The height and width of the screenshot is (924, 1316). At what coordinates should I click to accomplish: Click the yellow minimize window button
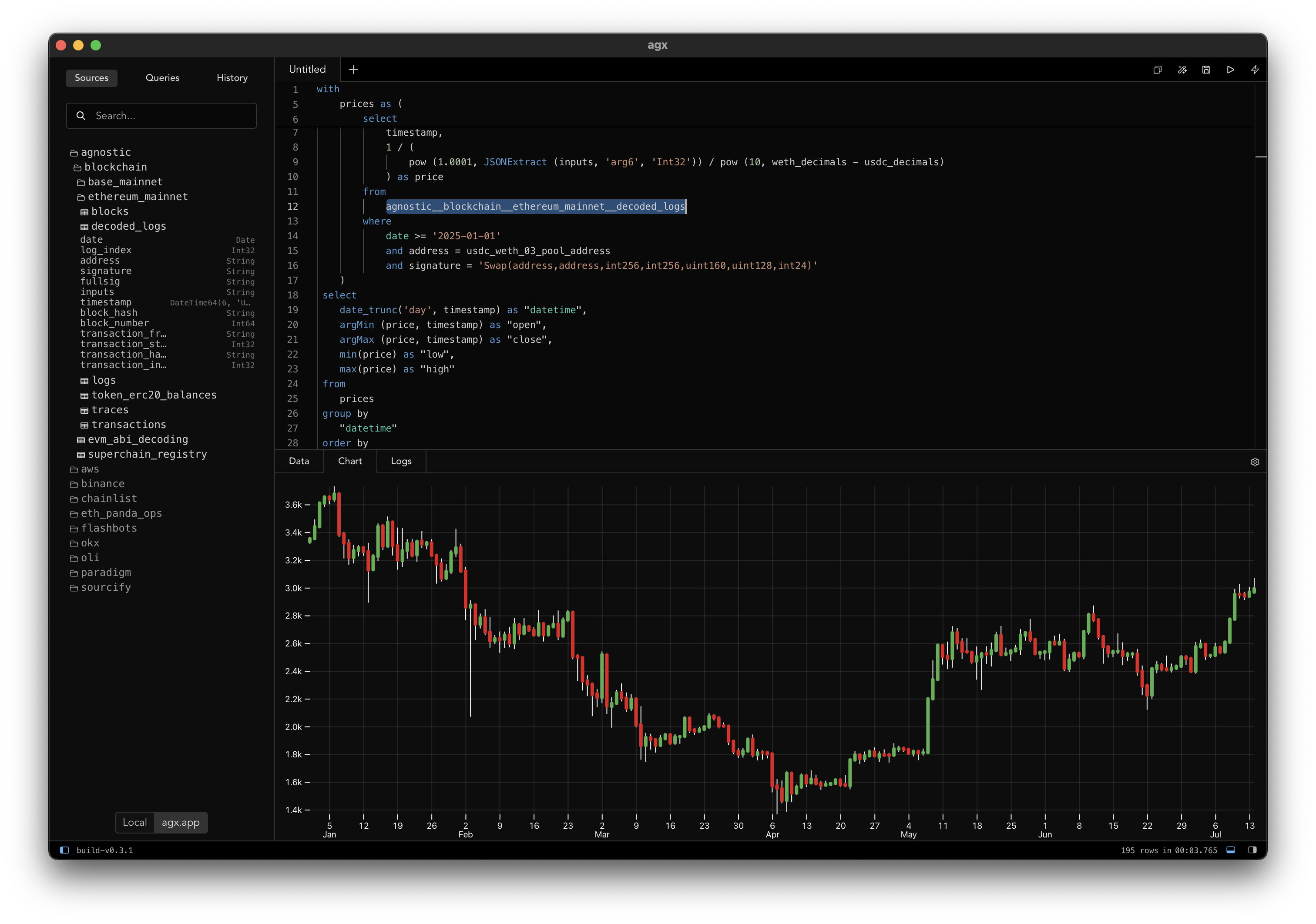[78, 45]
